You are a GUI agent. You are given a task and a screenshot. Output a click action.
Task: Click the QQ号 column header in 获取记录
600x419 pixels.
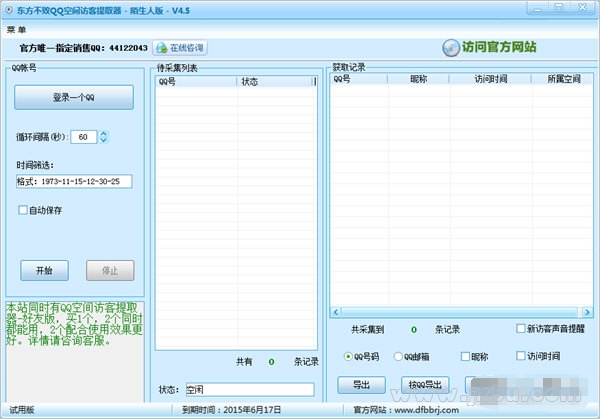coord(359,79)
